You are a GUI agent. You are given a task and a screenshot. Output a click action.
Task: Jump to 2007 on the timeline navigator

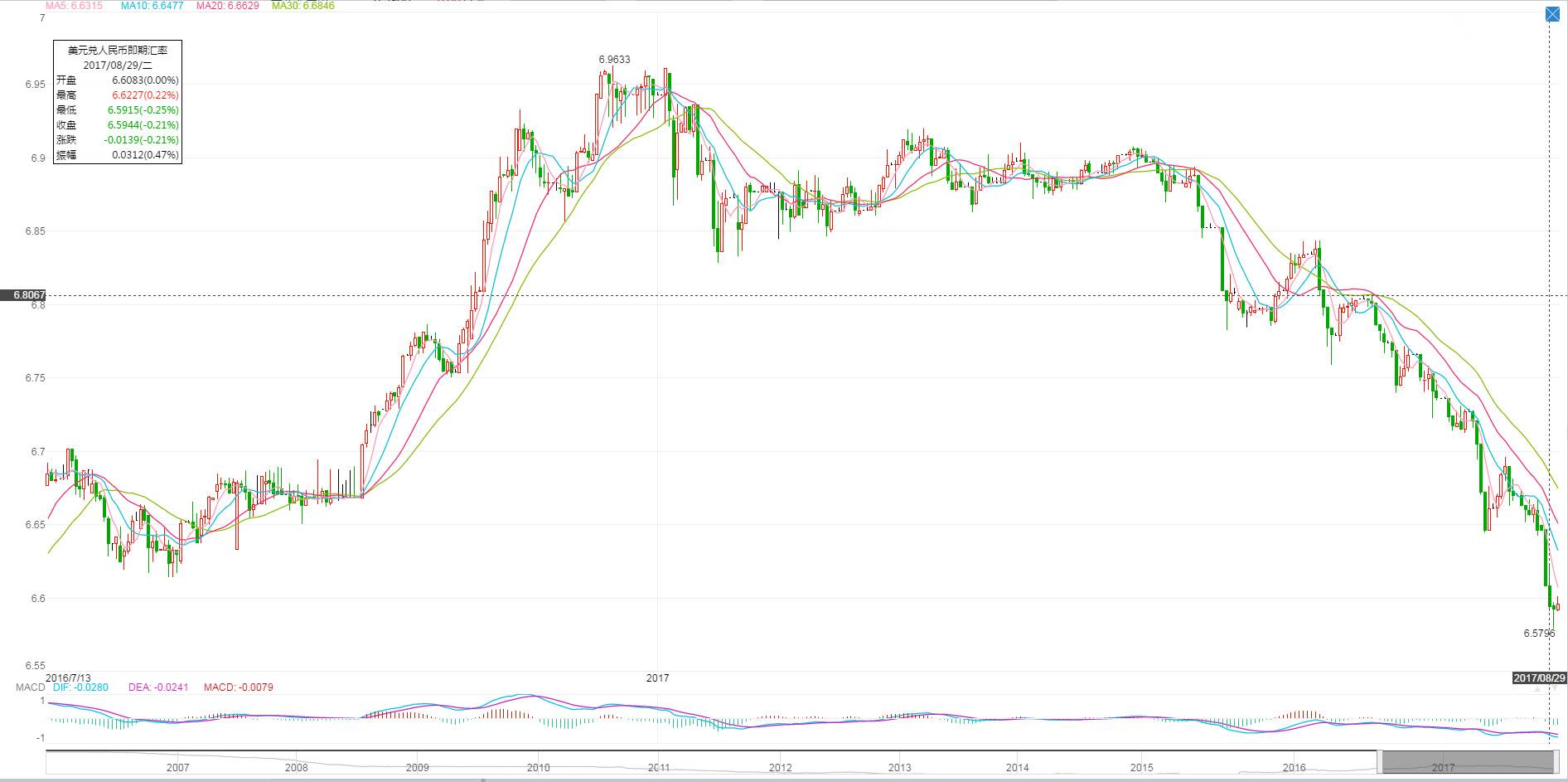(x=177, y=768)
